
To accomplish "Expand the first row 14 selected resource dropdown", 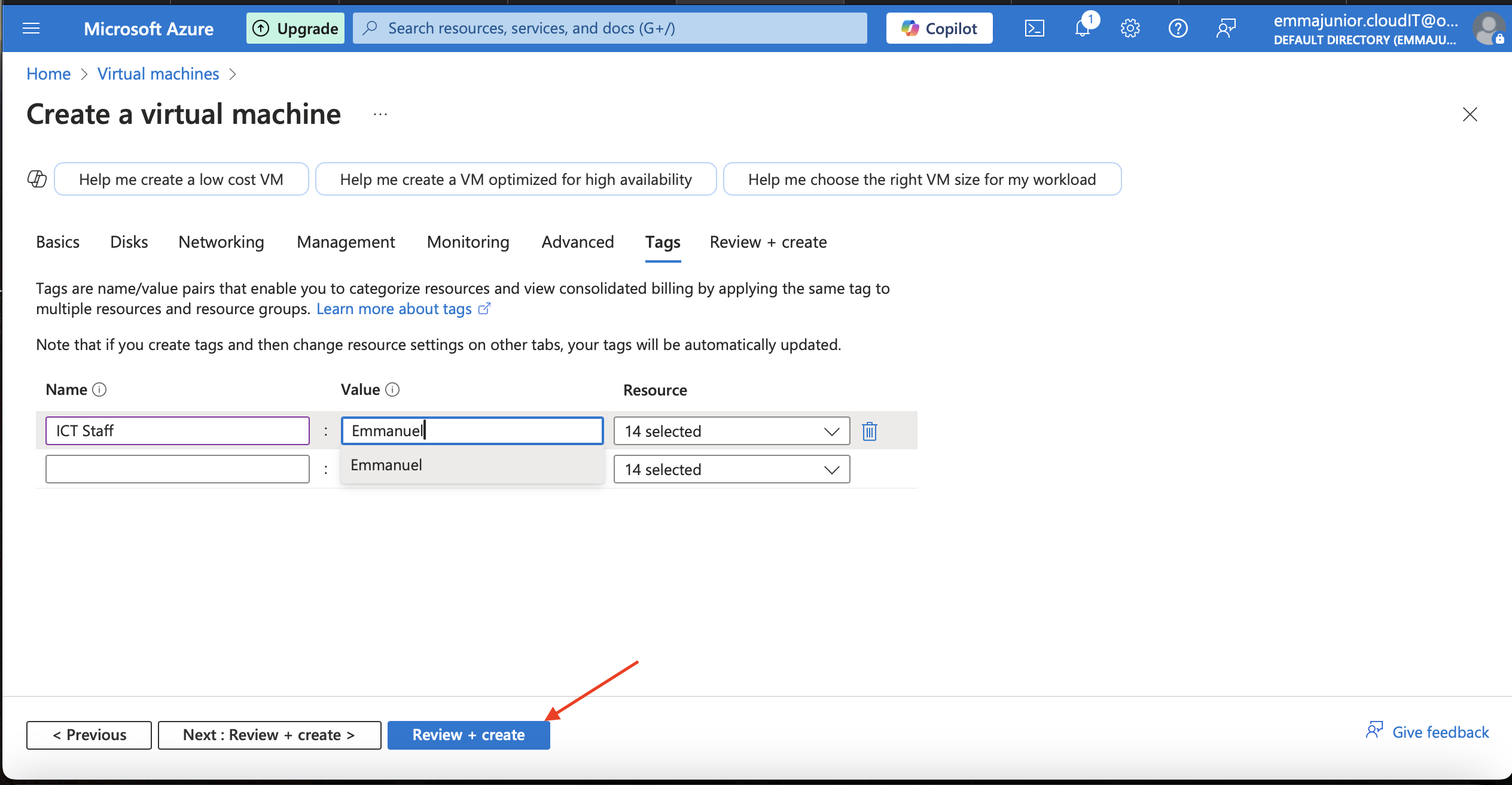I will coord(731,431).
